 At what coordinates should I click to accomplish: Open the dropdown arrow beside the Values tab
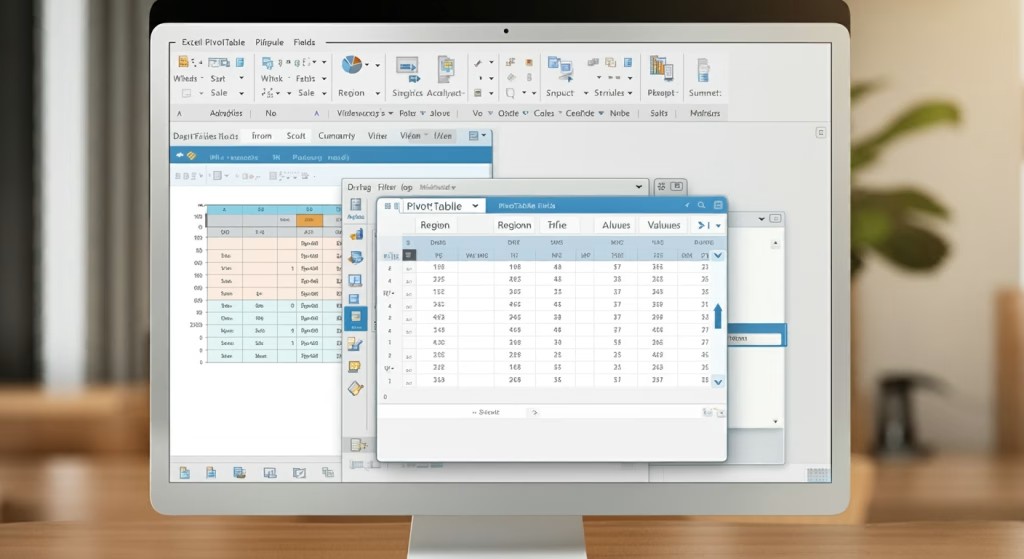tap(718, 226)
